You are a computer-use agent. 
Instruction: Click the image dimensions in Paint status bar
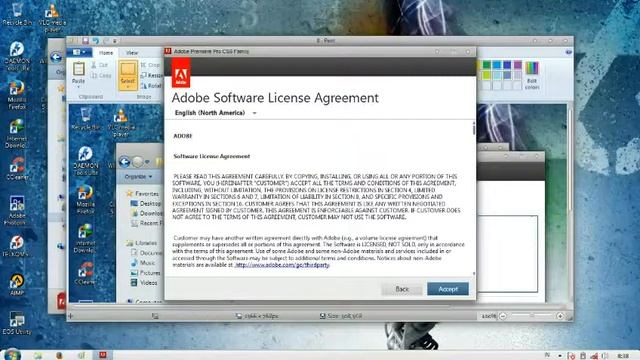point(257,316)
